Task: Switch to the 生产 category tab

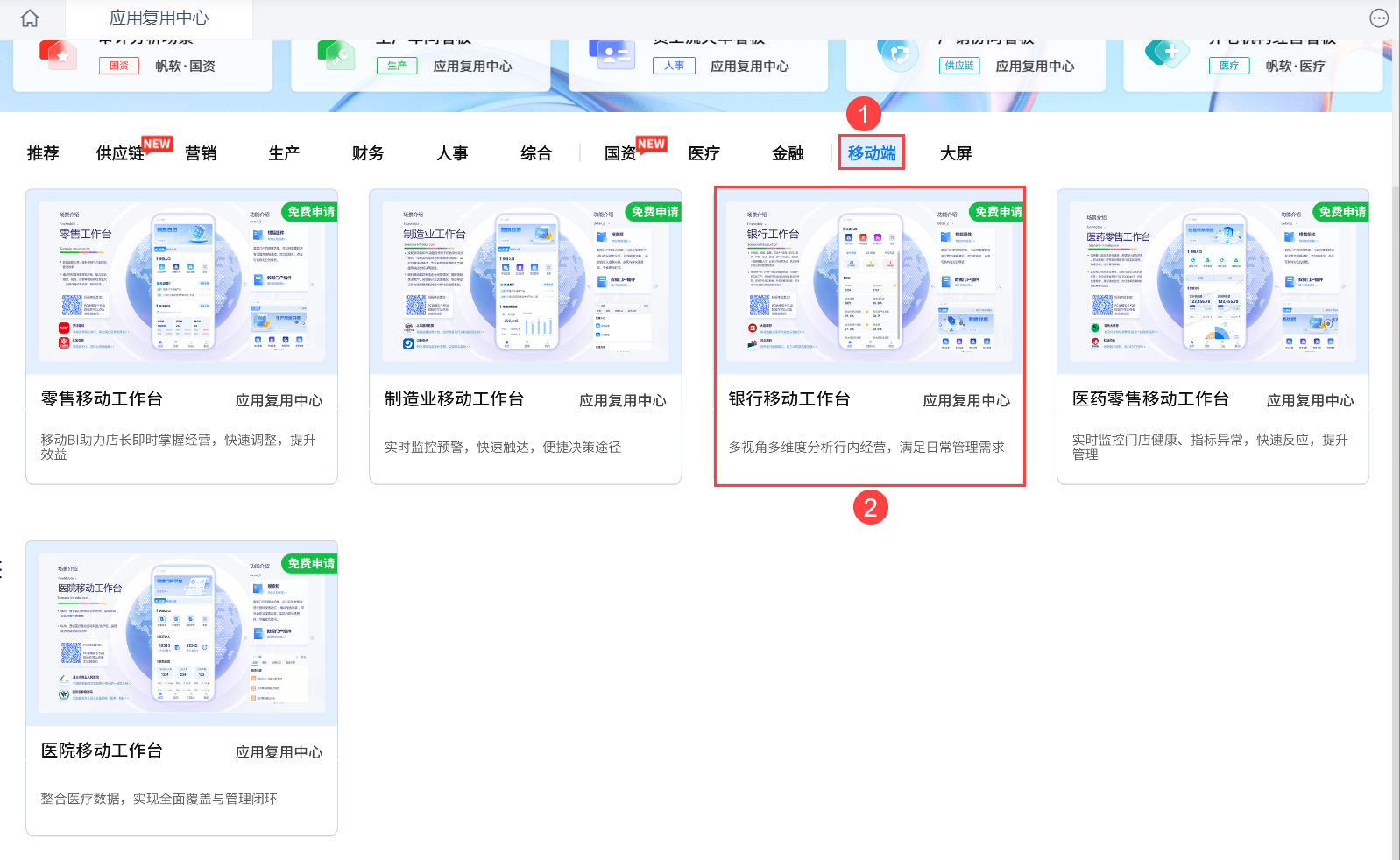Action: (x=284, y=153)
